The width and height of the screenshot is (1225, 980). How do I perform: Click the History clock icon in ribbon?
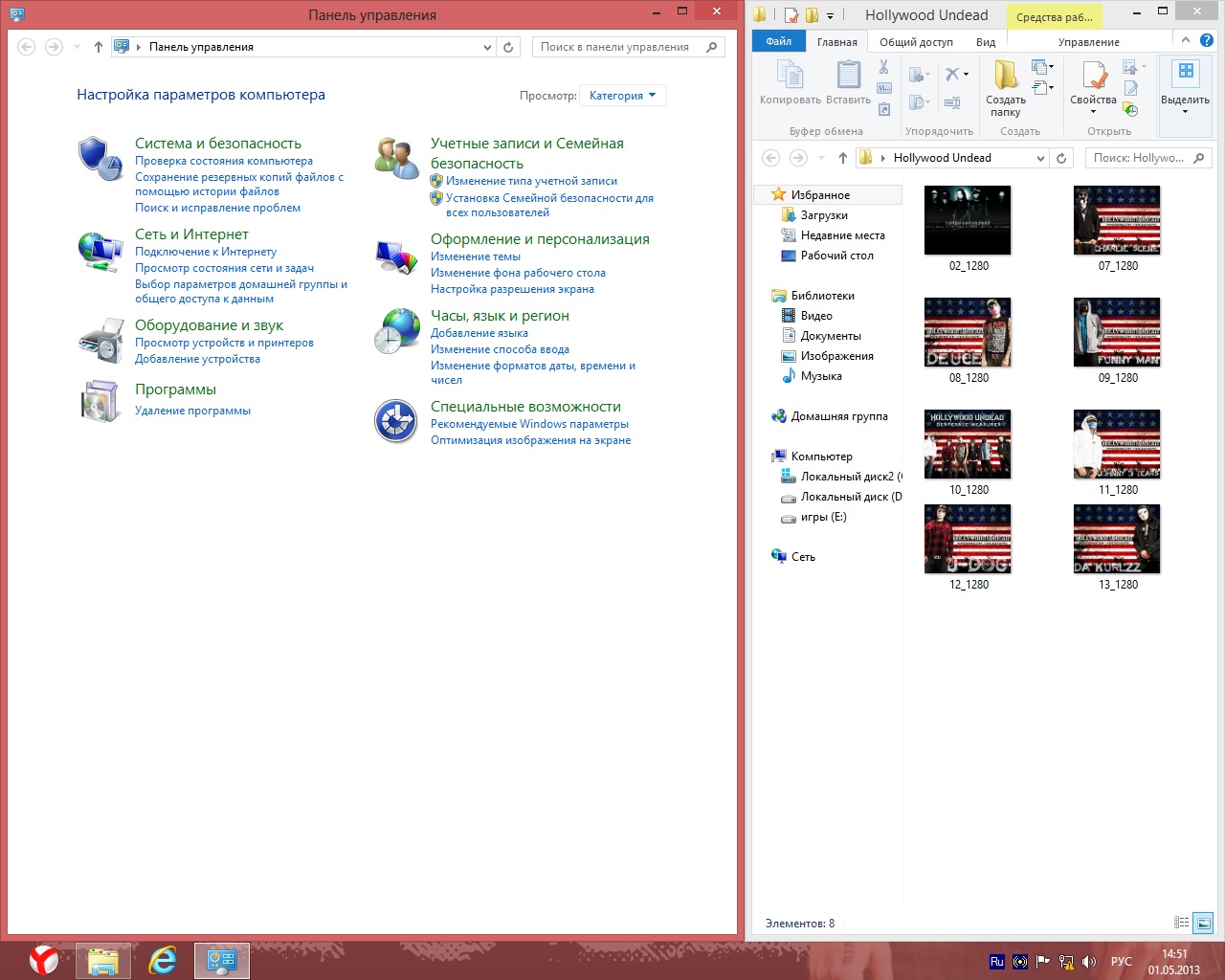point(1131,109)
